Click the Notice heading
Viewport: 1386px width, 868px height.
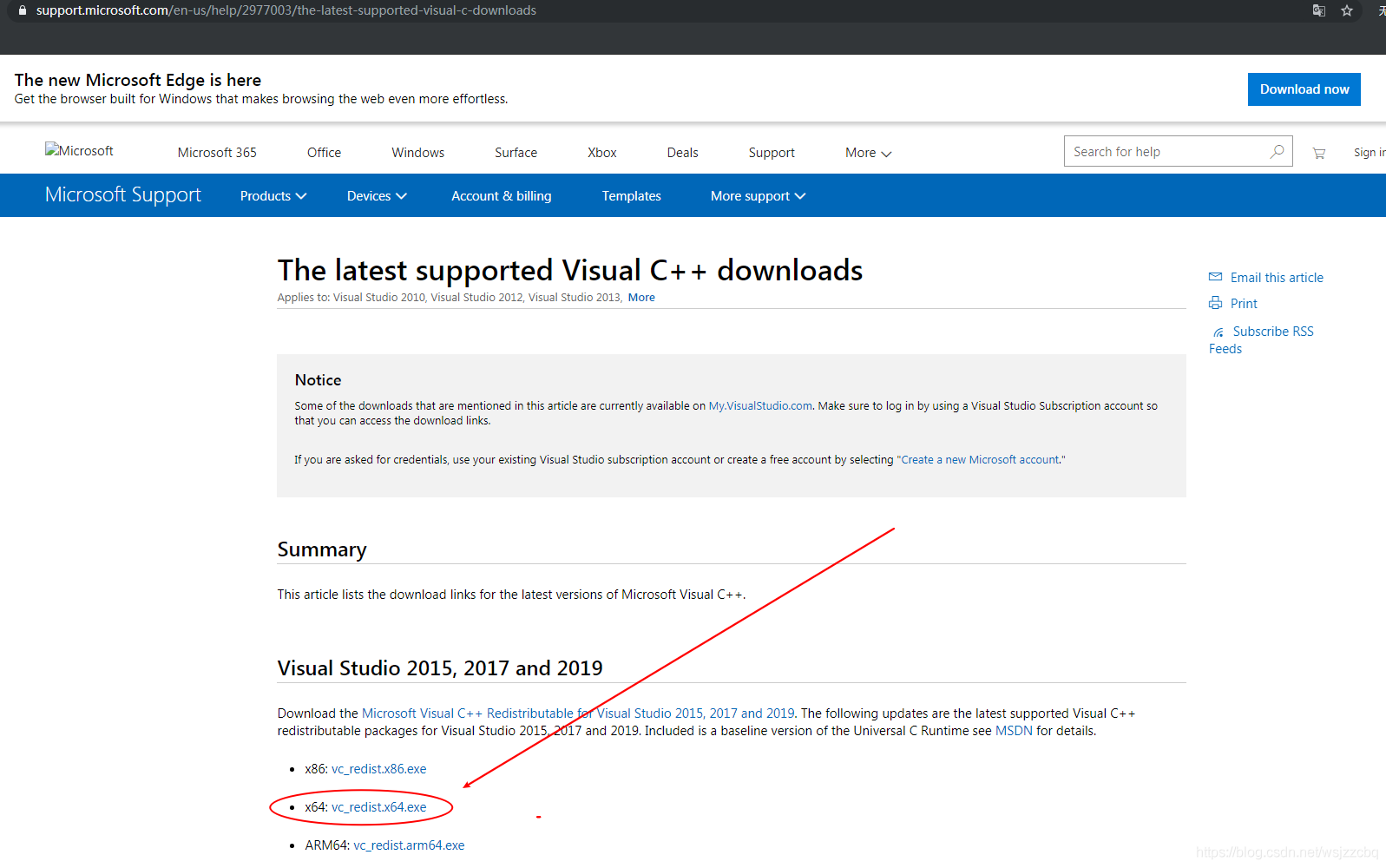[x=318, y=380]
